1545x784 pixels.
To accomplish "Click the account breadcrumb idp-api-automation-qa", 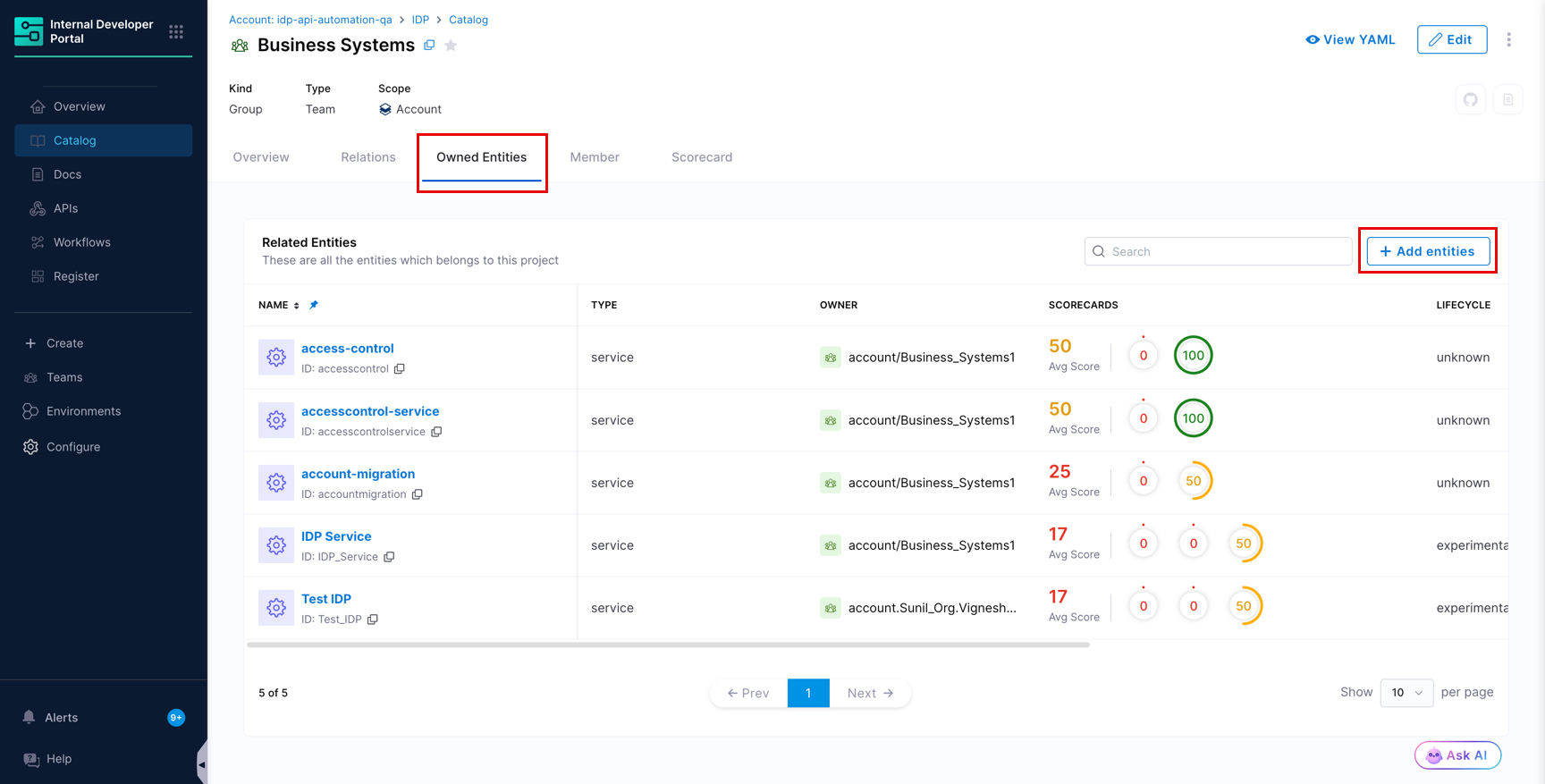I will pos(310,20).
